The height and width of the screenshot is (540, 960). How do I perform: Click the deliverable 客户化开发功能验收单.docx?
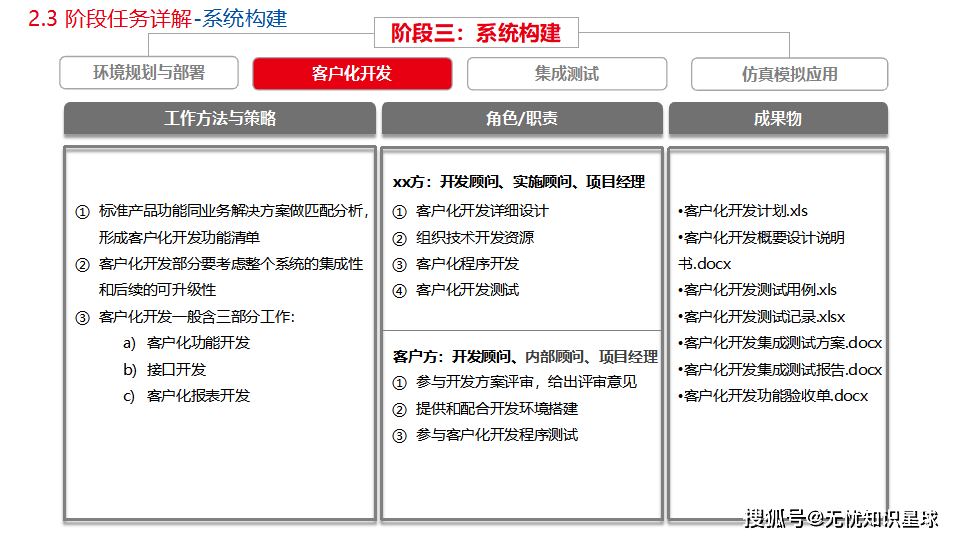[x=773, y=396]
